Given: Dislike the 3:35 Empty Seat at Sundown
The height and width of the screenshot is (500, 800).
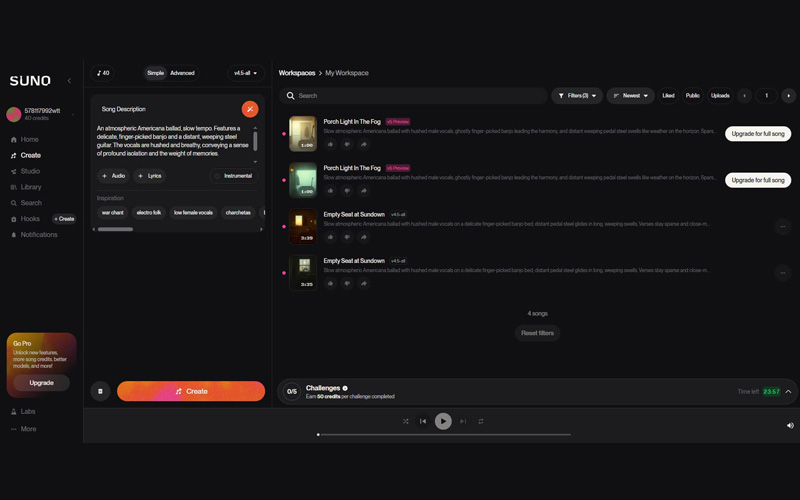Looking at the screenshot, I should point(347,284).
